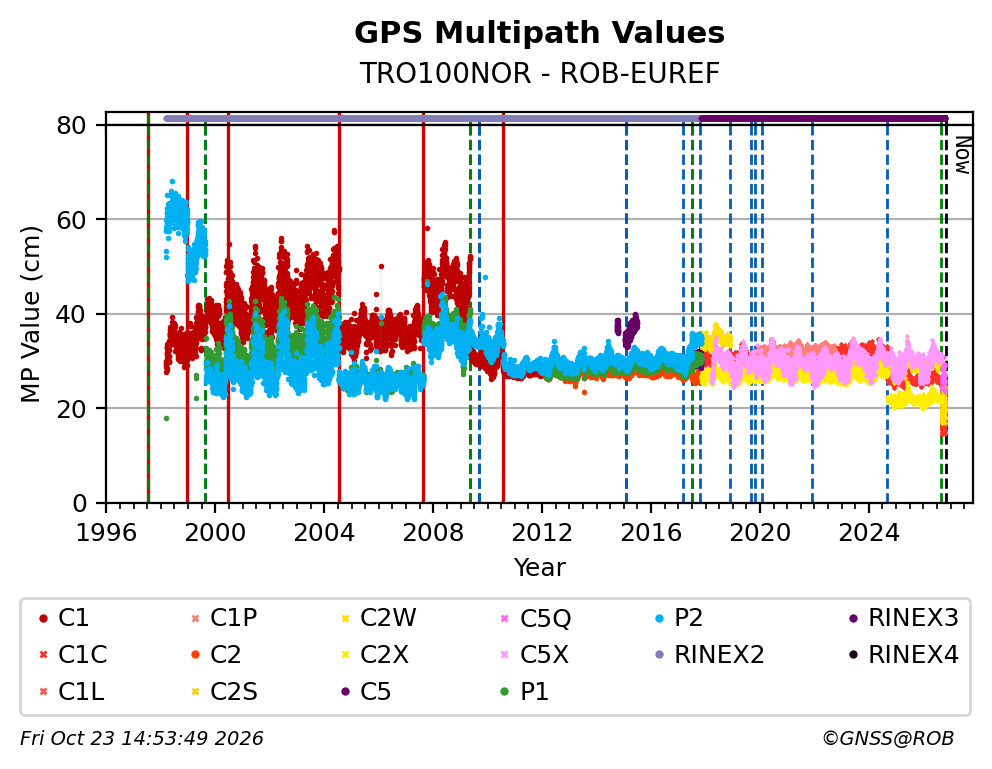Choose the RINEX2 legend entry

pyautogui.click(x=709, y=655)
